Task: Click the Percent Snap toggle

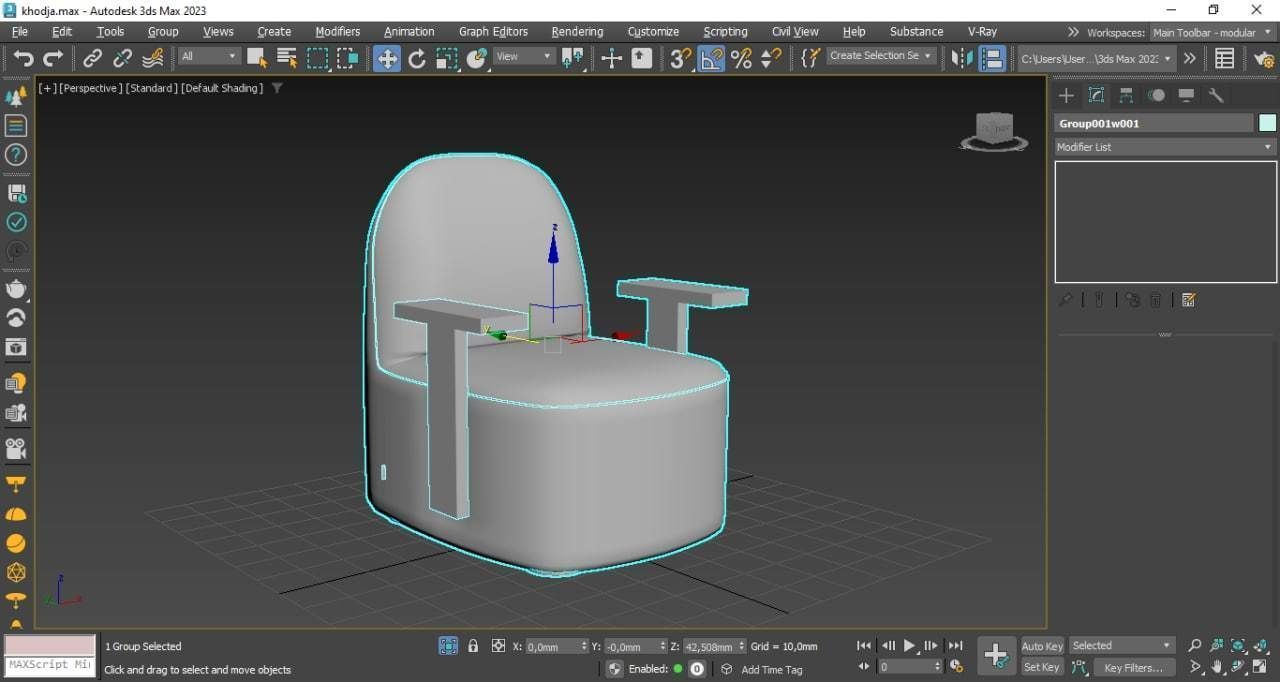Action: point(741,58)
